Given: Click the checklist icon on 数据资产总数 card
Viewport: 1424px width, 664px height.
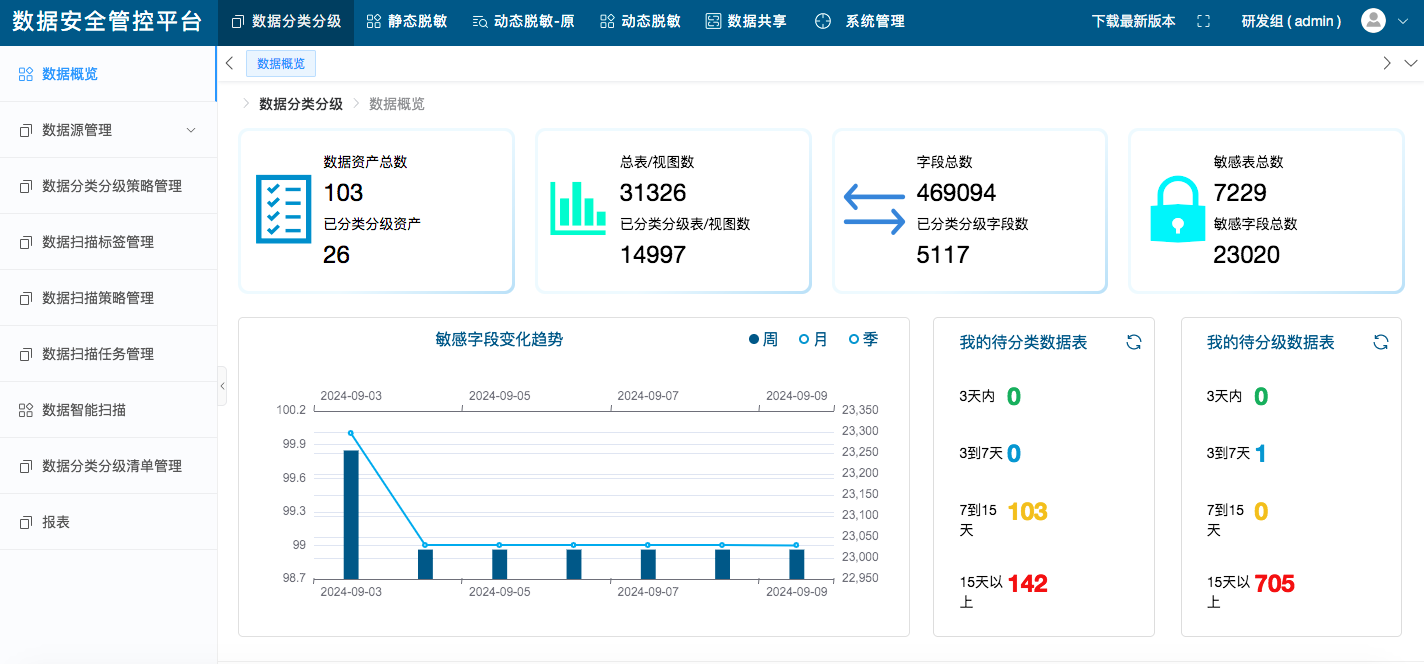Looking at the screenshot, I should [x=282, y=209].
